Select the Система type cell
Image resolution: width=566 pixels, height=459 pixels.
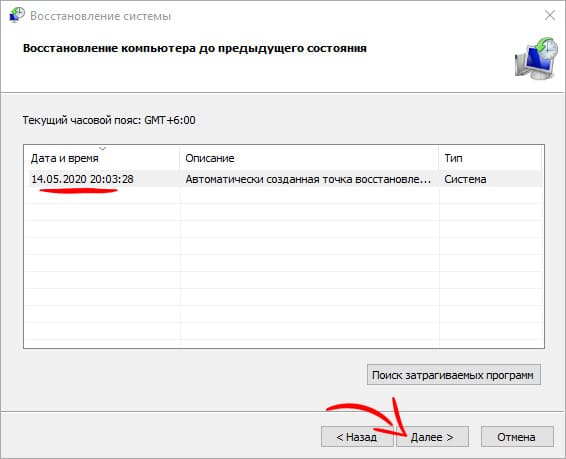tap(465, 179)
